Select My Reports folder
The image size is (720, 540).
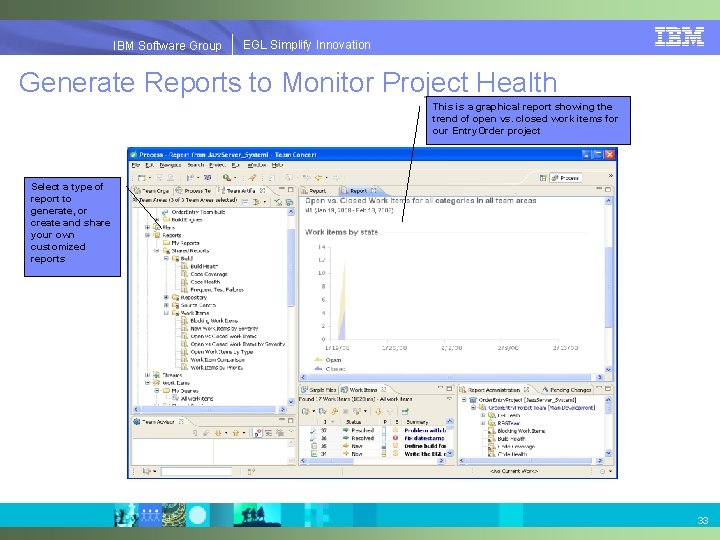[186, 243]
